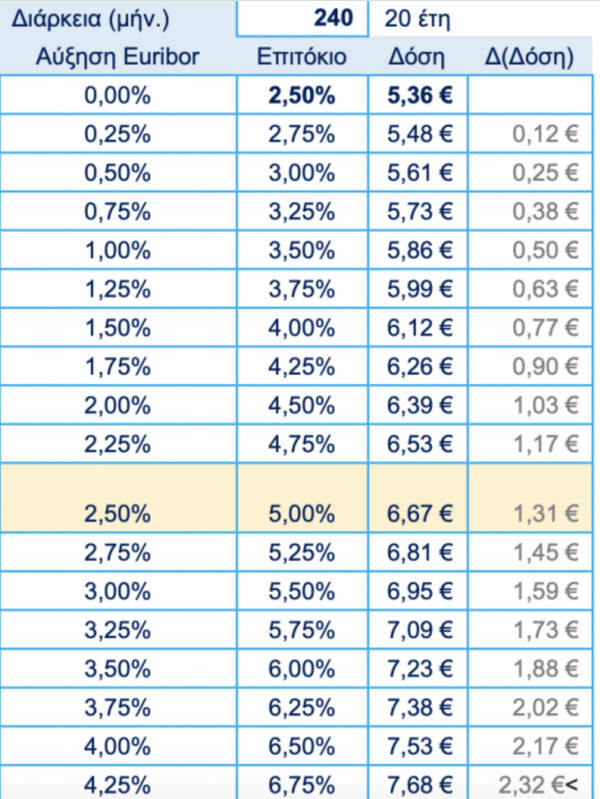600x799 pixels.
Task: Click the 4,00% interest rate cell
Action: (x=301, y=325)
